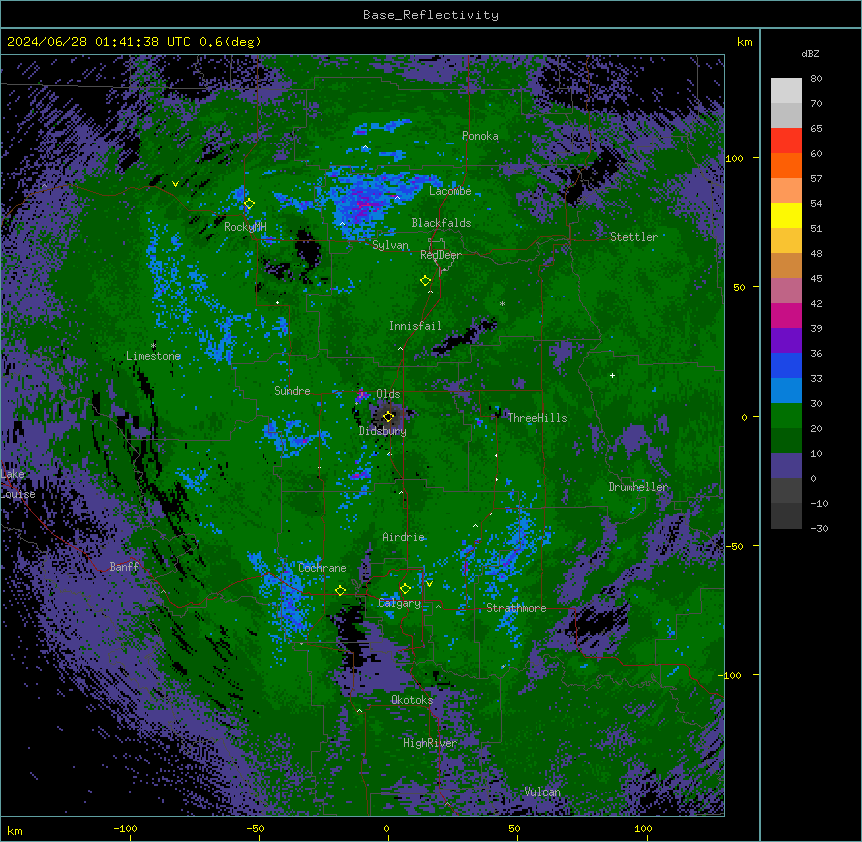The width and height of the screenshot is (862, 842).
Task: Pick the yellow 51–54 dBZ legend swatch
Action: tap(786, 215)
